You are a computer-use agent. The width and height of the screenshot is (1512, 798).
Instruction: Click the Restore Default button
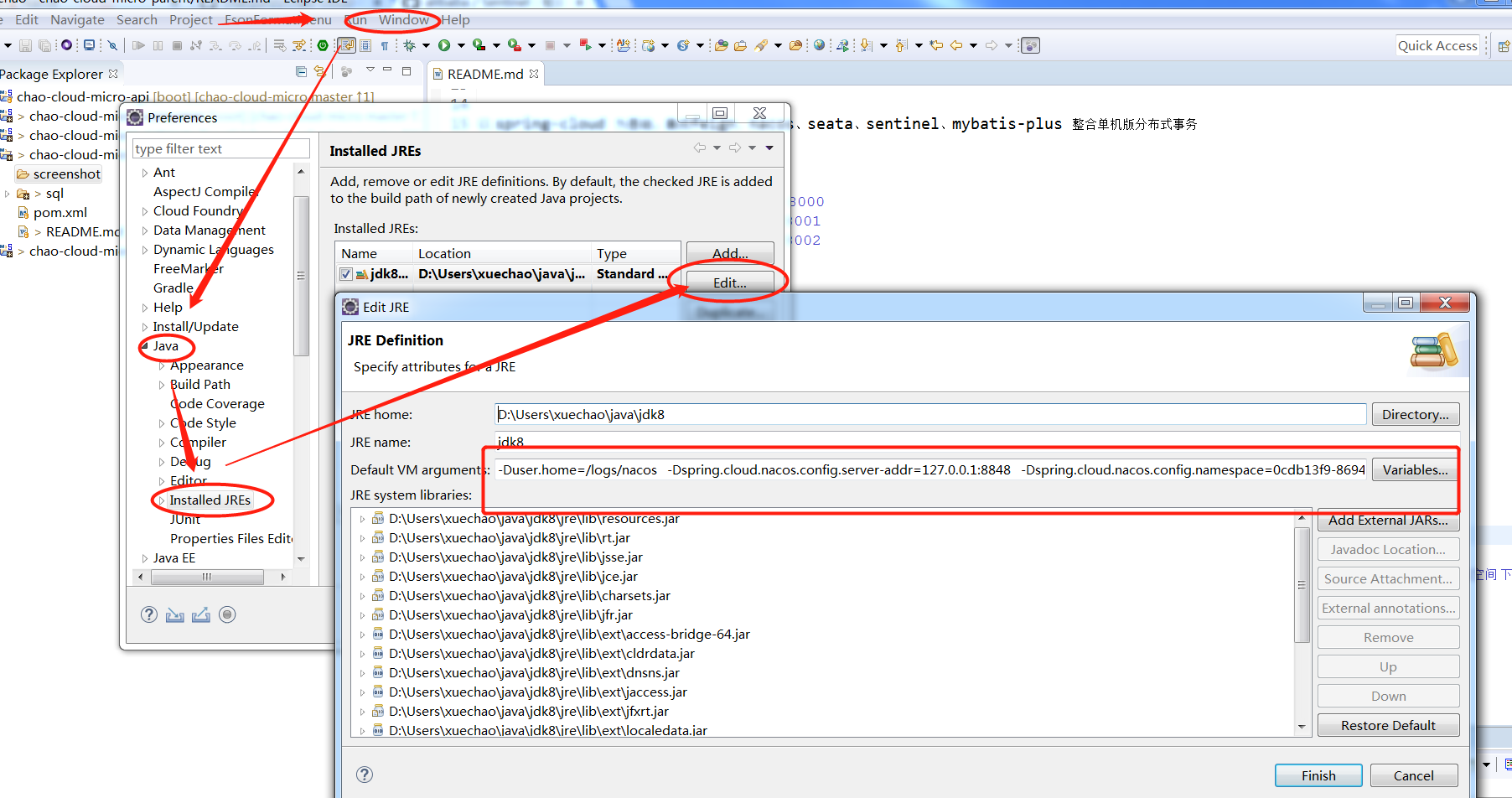[x=1388, y=725]
